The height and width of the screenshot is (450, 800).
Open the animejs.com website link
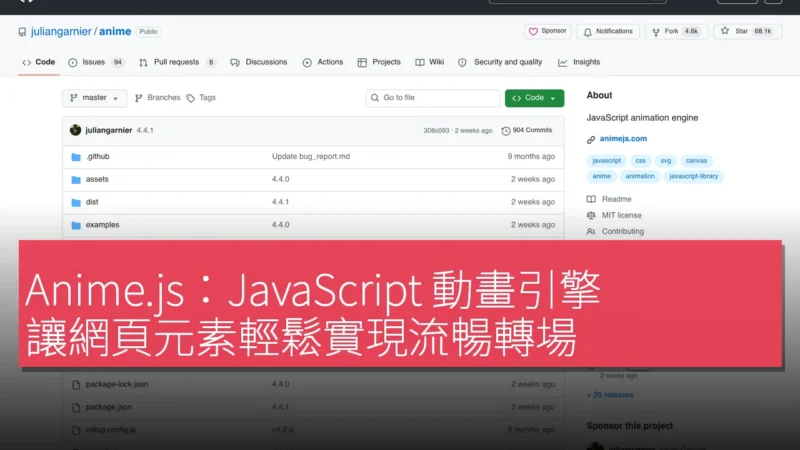[623, 139]
